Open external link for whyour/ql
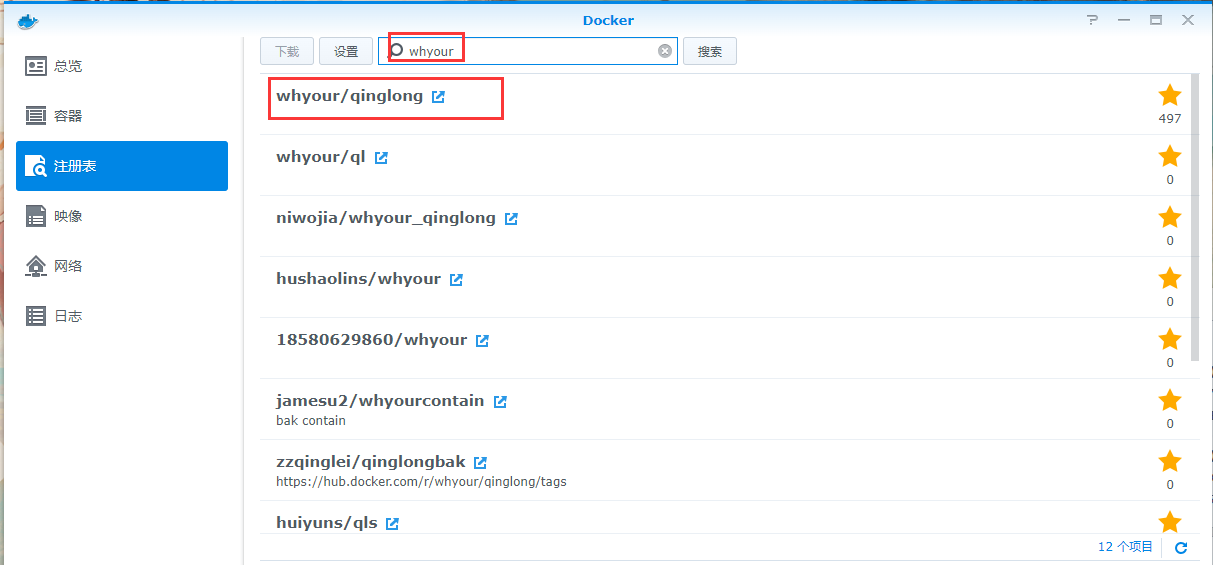1213x565 pixels. 381,158
